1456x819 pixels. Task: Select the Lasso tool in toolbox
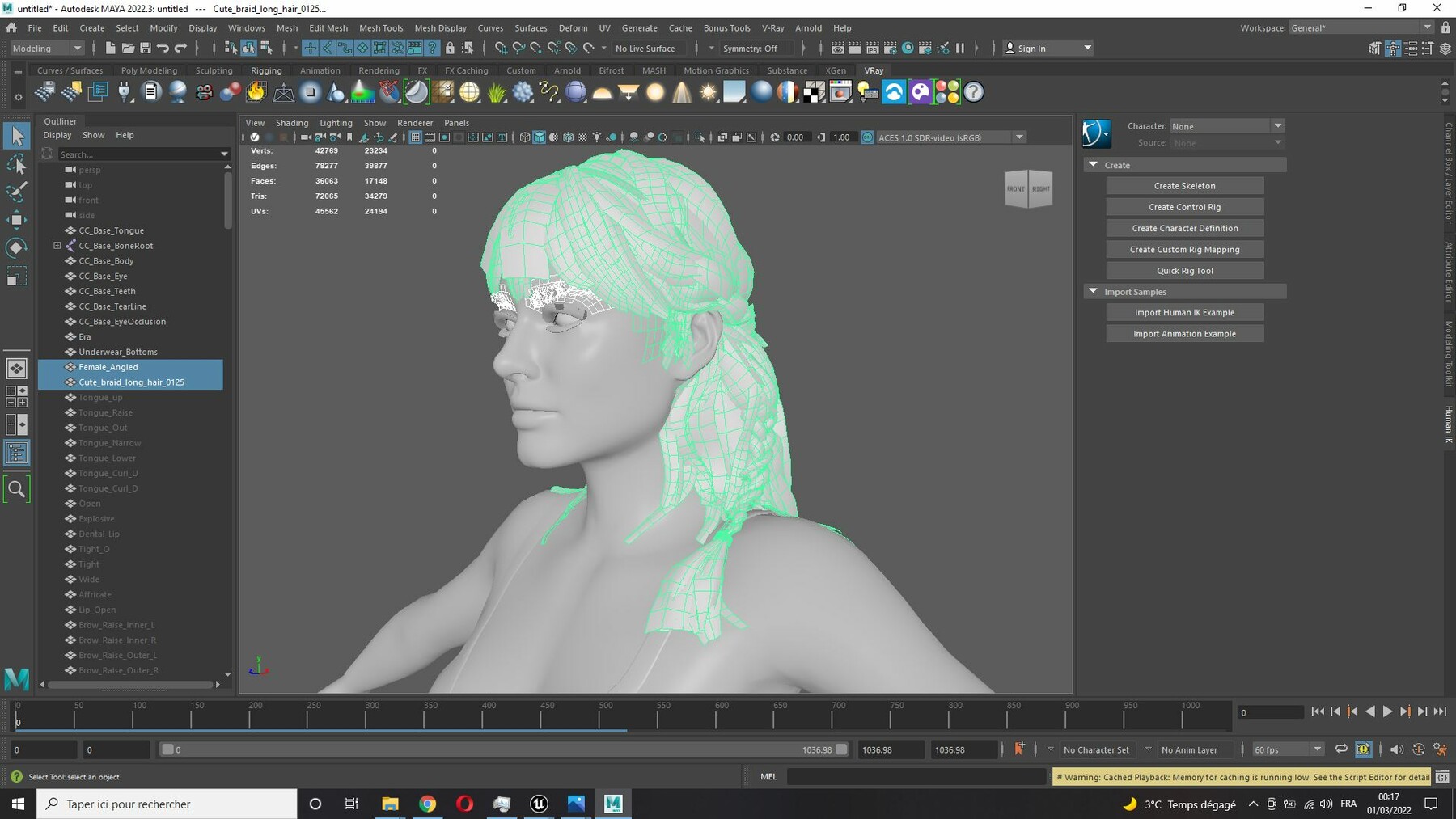pos(17,164)
